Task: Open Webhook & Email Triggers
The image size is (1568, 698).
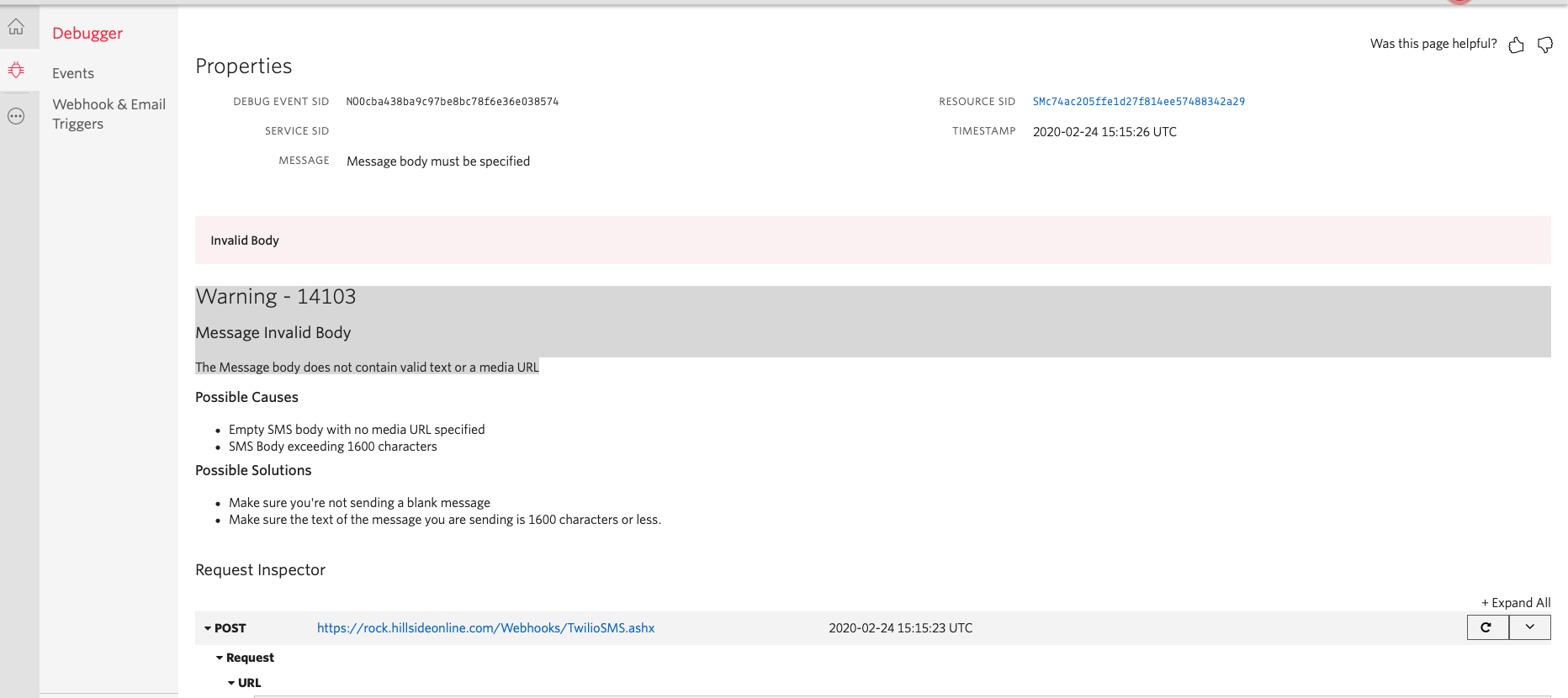Action: (x=109, y=114)
